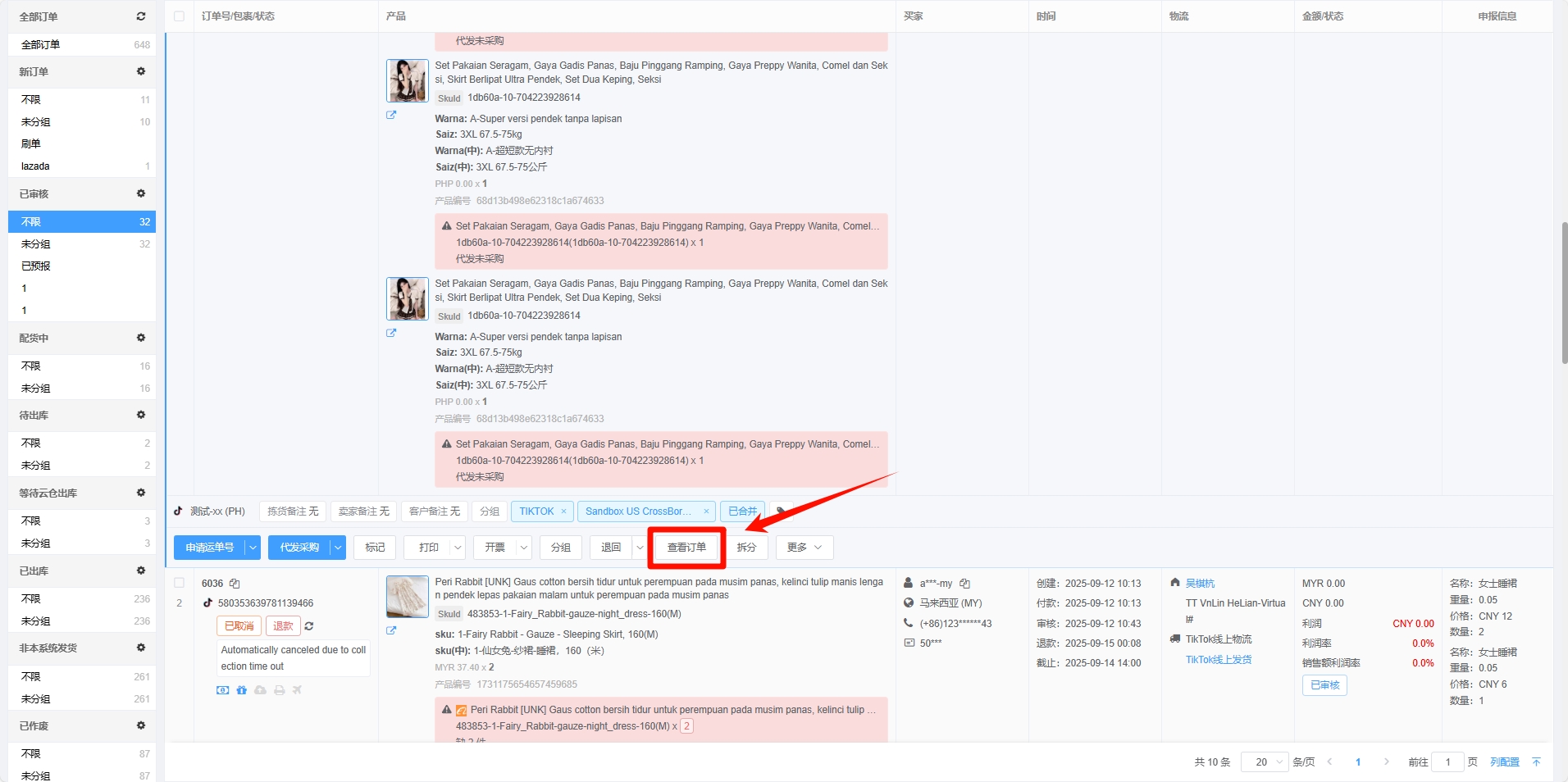Open the 打印 dropdown arrow

pyautogui.click(x=458, y=548)
